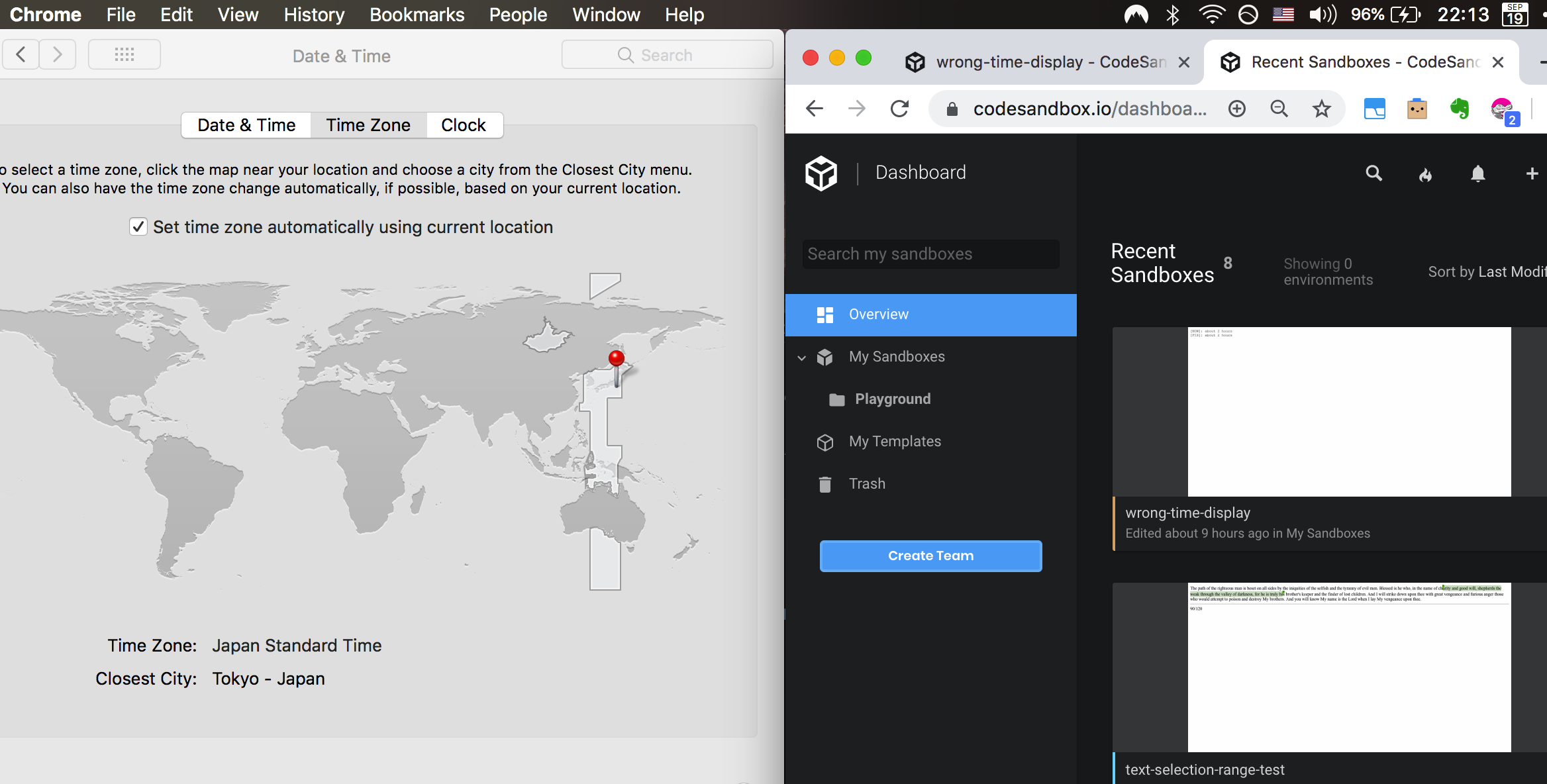Click System Preferences back arrow button
The height and width of the screenshot is (784, 1547).
21,54
